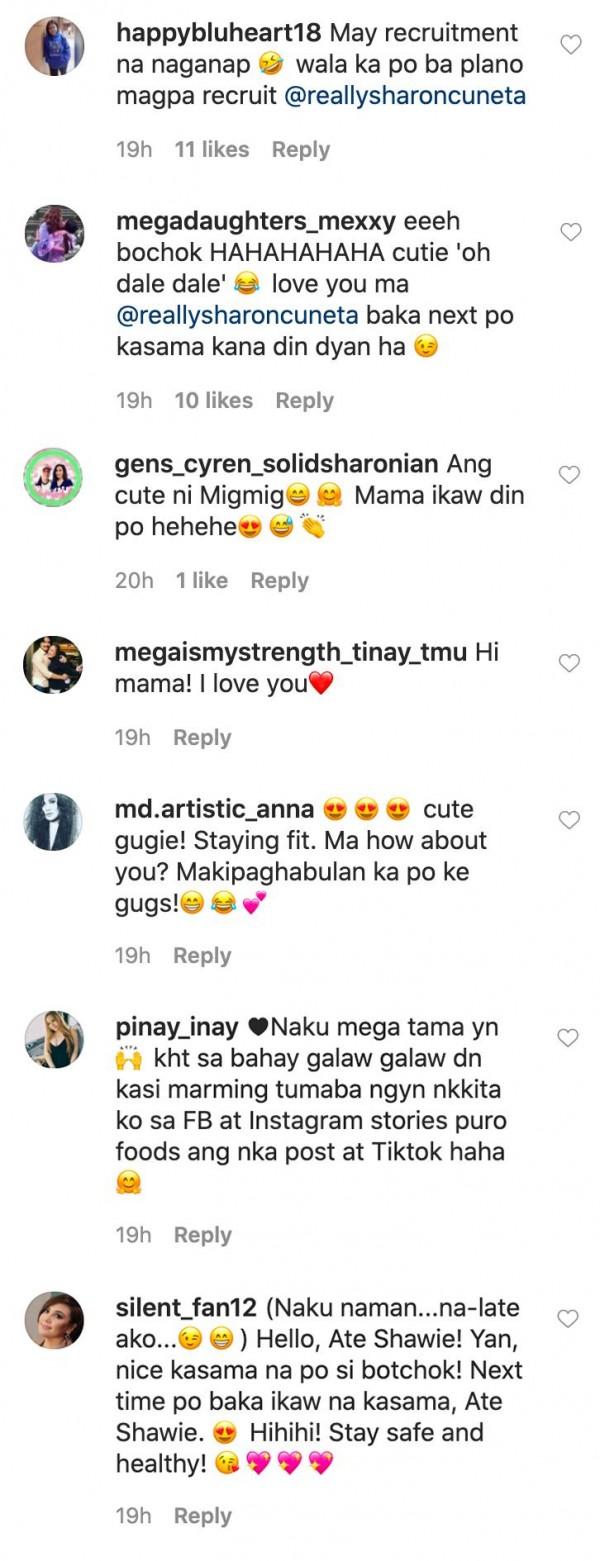
Task: View the 10 likes list
Action: pyautogui.click(x=213, y=401)
